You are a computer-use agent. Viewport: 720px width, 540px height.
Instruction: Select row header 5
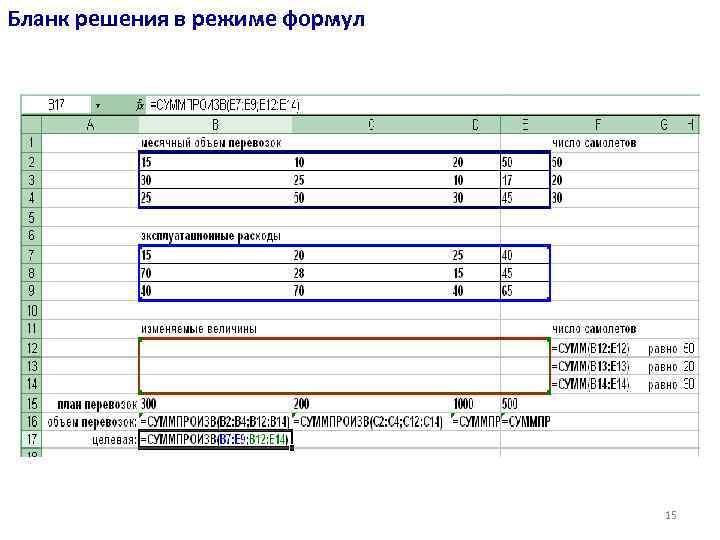coord(32,217)
